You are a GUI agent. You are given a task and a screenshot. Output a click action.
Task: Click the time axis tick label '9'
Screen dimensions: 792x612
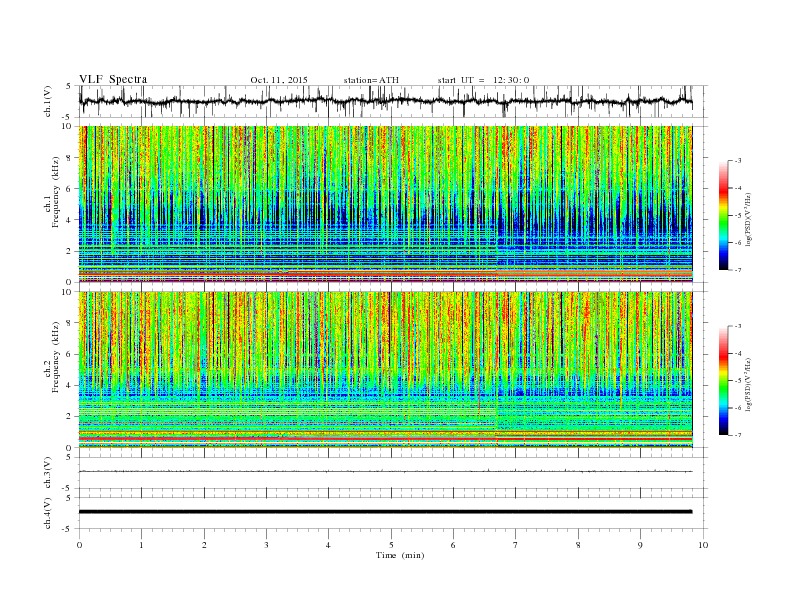point(640,545)
